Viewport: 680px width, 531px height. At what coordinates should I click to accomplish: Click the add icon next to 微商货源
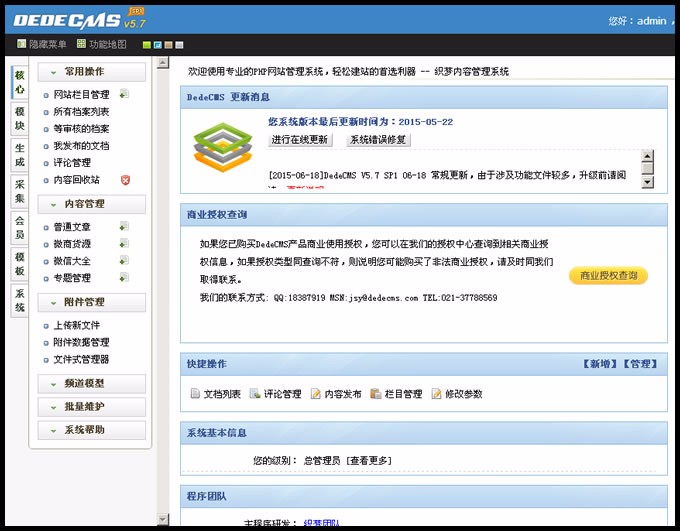click(124, 243)
